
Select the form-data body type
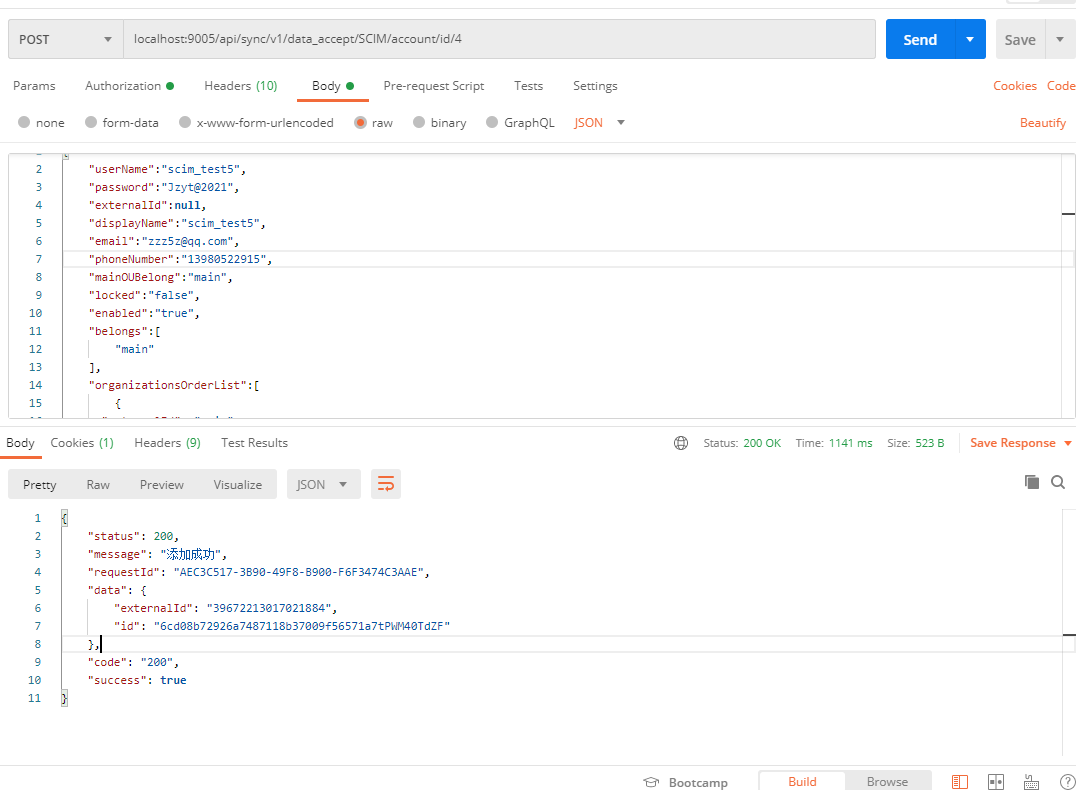click(x=91, y=123)
